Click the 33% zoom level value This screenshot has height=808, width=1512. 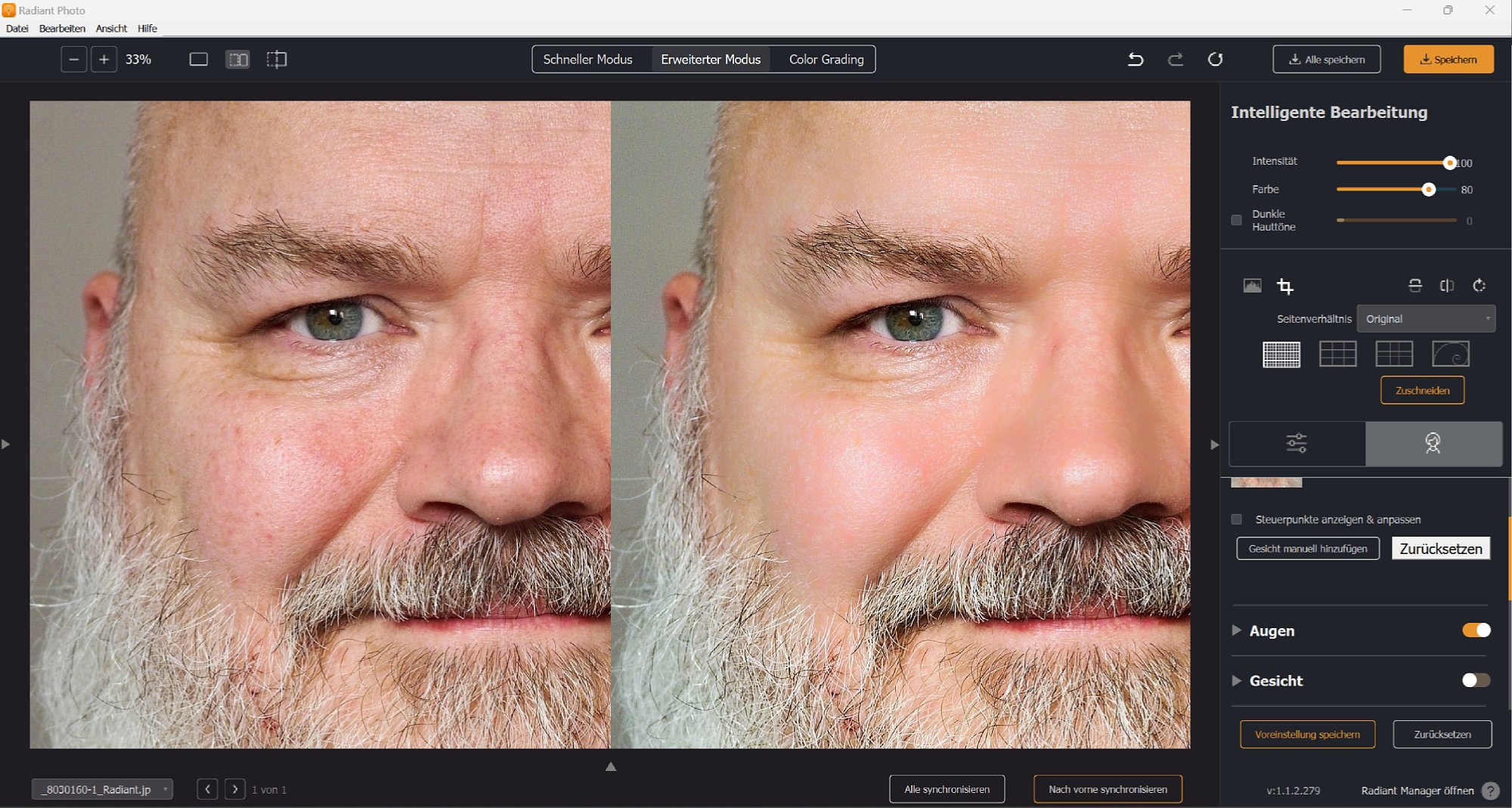(138, 59)
